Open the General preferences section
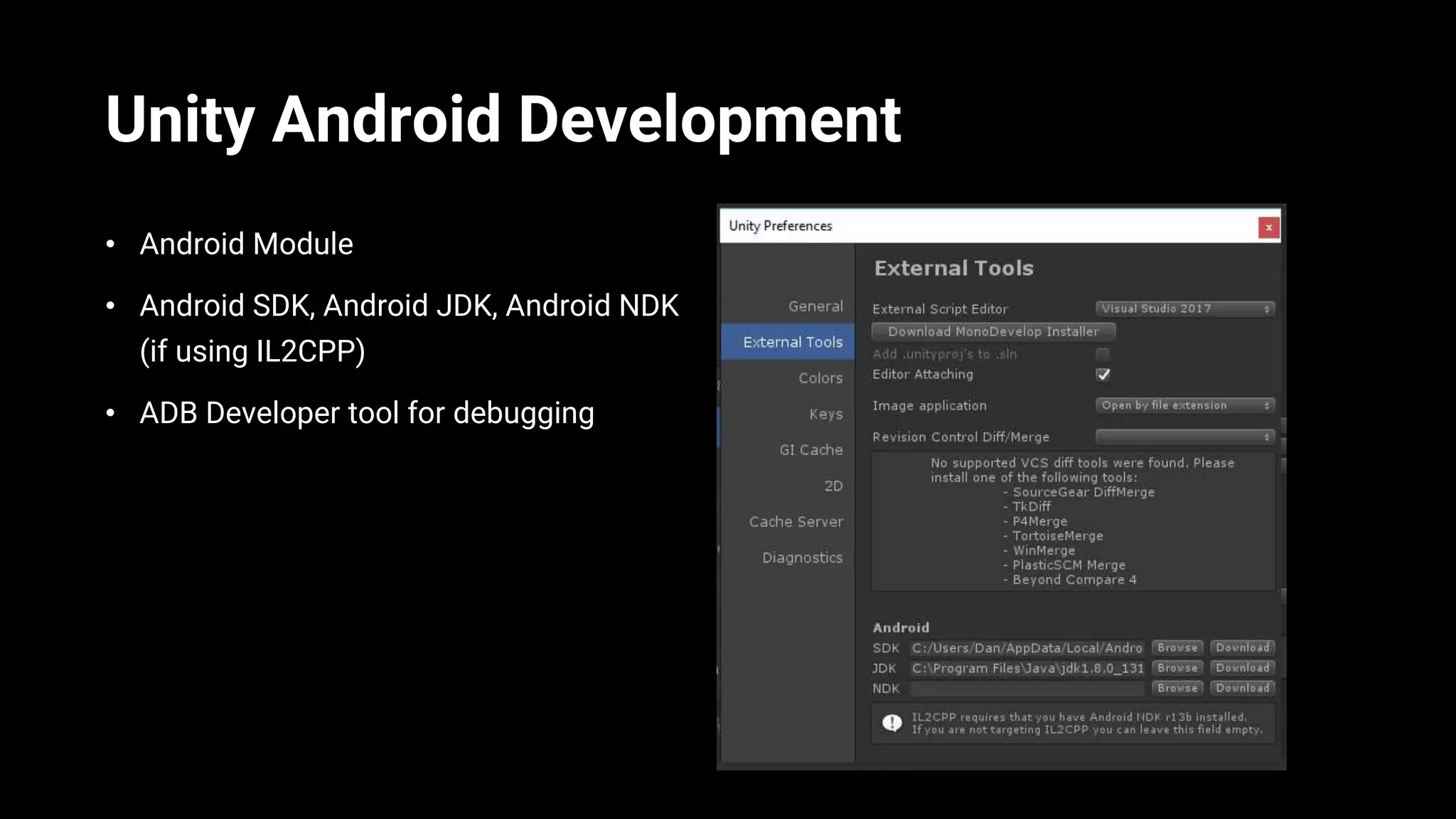This screenshot has height=819, width=1456. tap(815, 306)
